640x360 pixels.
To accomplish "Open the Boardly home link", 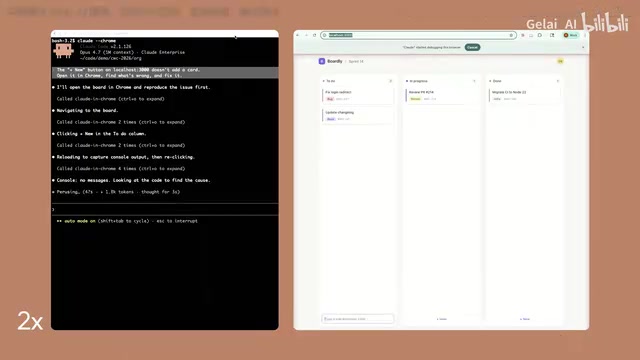I will point(335,61).
